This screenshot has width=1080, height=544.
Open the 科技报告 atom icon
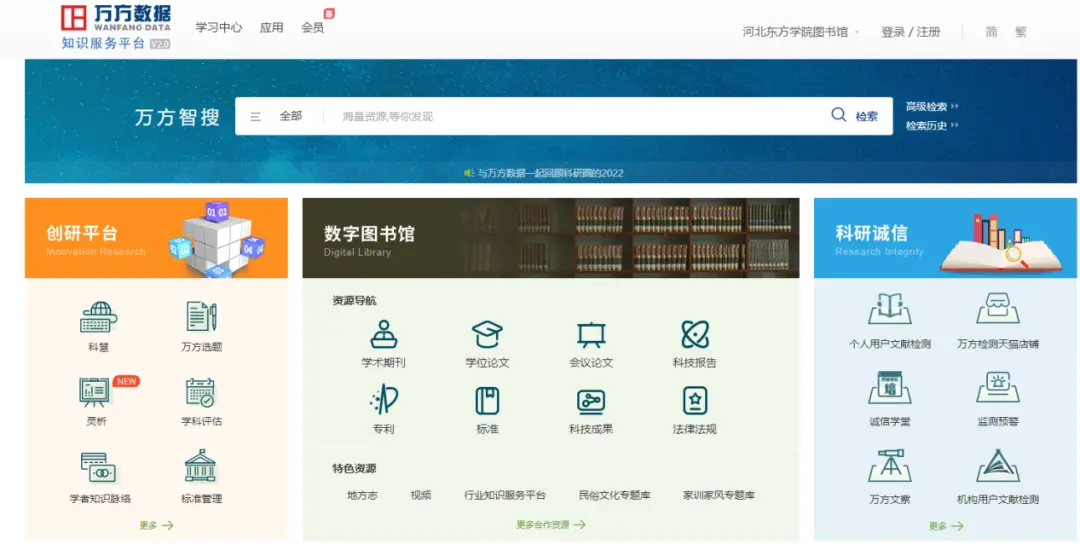click(x=694, y=334)
